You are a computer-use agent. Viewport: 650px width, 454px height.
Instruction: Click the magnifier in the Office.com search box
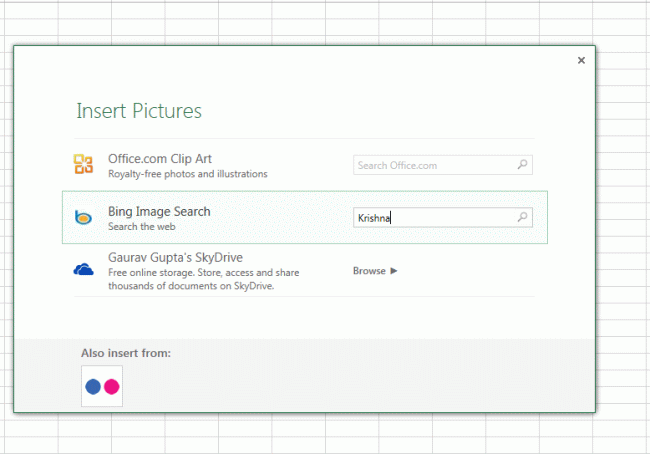click(x=522, y=165)
